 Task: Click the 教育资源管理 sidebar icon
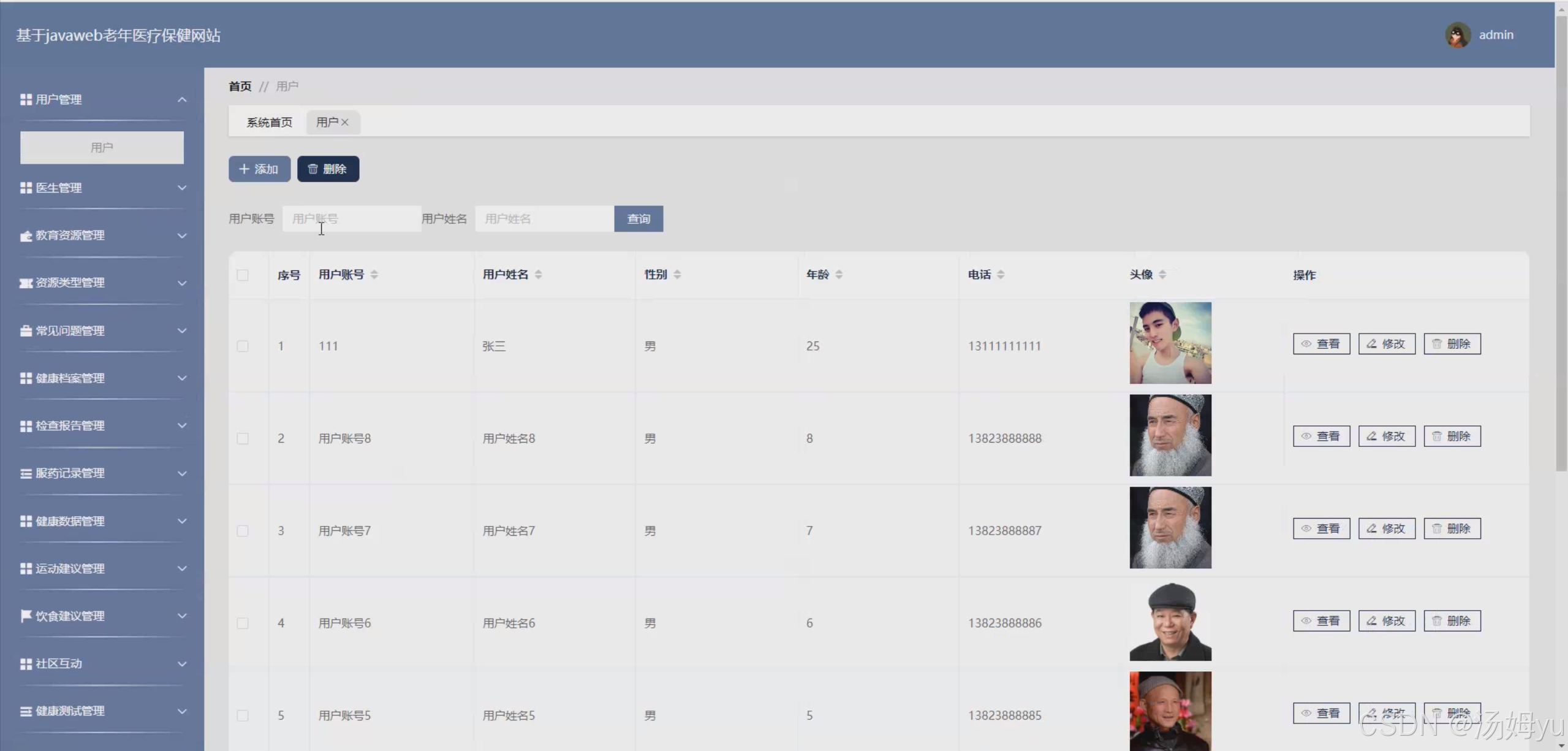click(26, 236)
